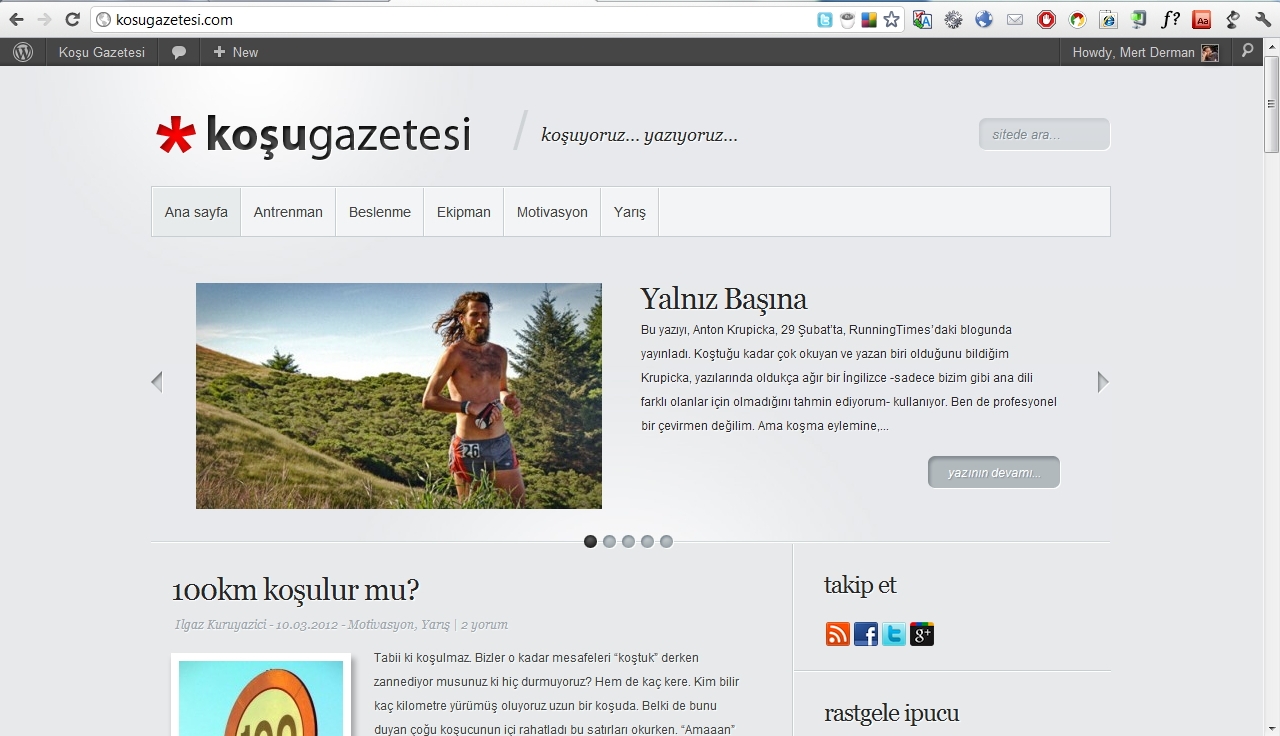Open the Antrenman menu item
Viewport: 1280px width, 736px height.
pos(288,212)
